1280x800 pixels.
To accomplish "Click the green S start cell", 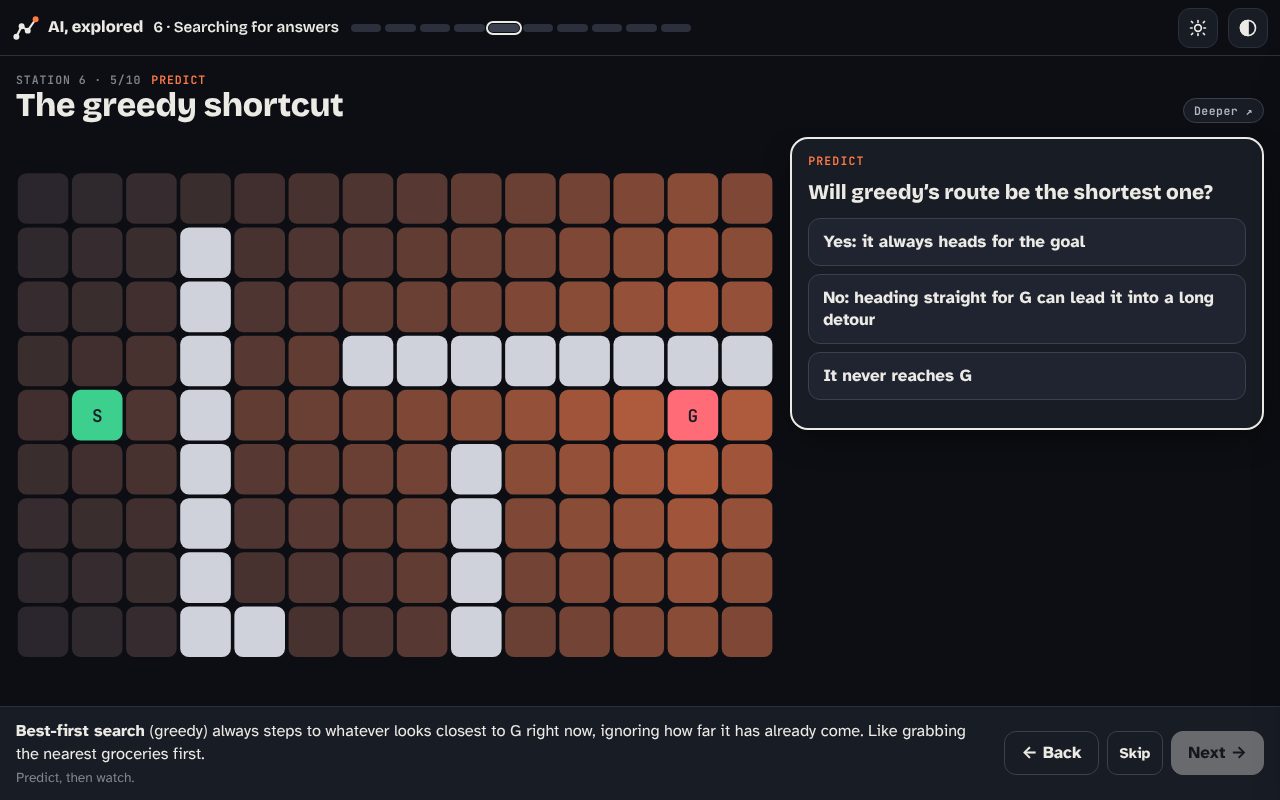I will 97,415.
